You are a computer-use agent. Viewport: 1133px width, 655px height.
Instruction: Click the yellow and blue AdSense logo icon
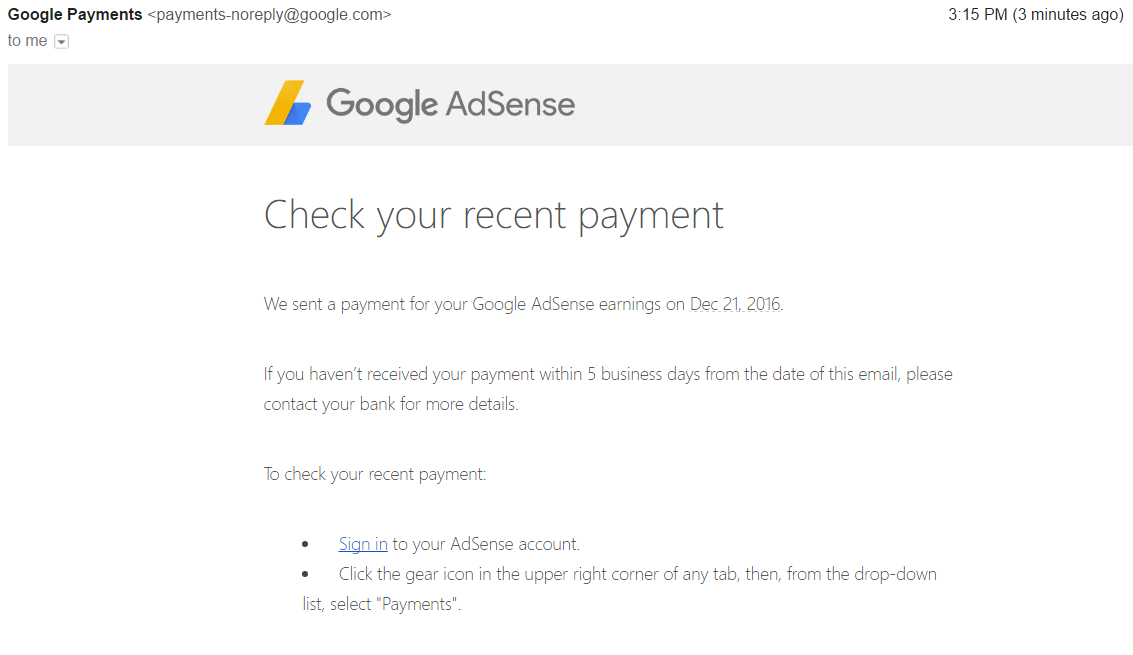(288, 103)
